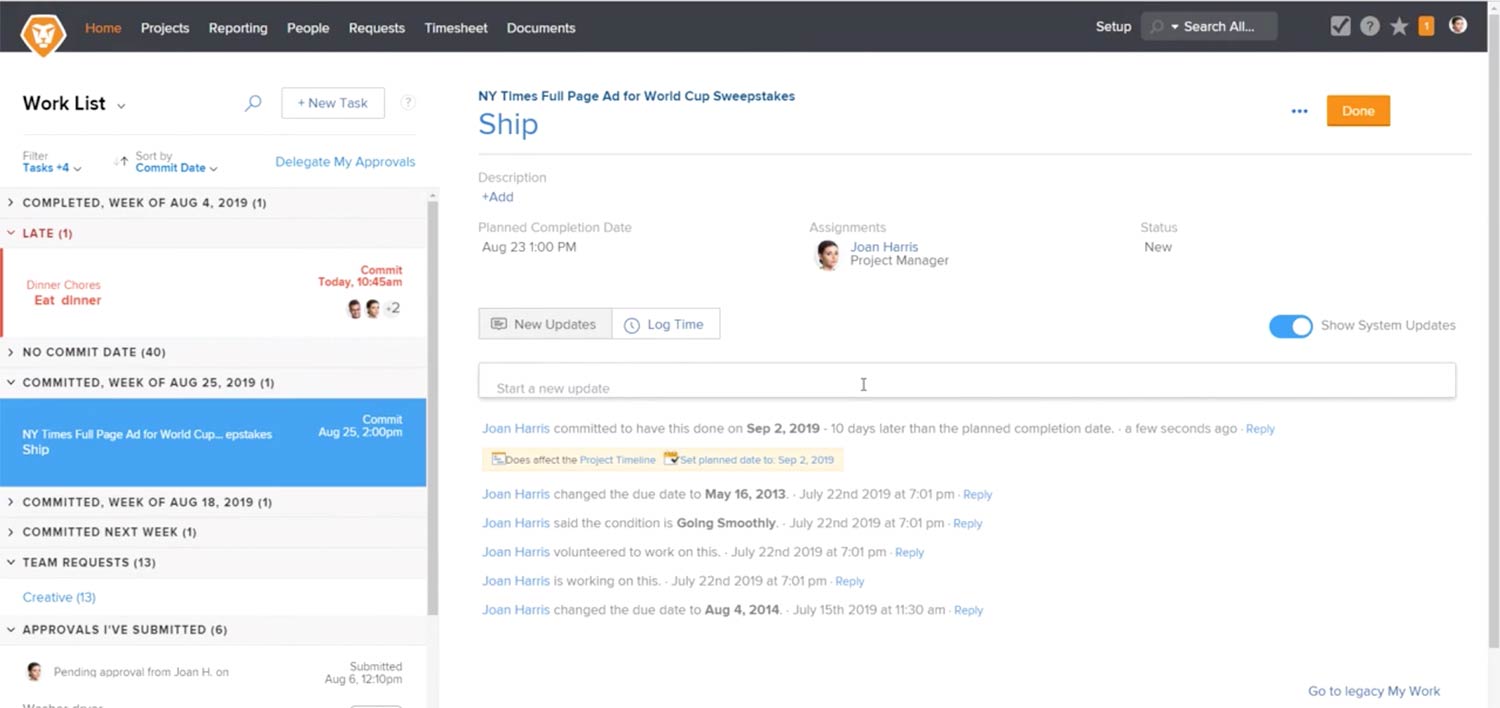Click the + New Task button
The image size is (1500, 708).
click(x=333, y=103)
